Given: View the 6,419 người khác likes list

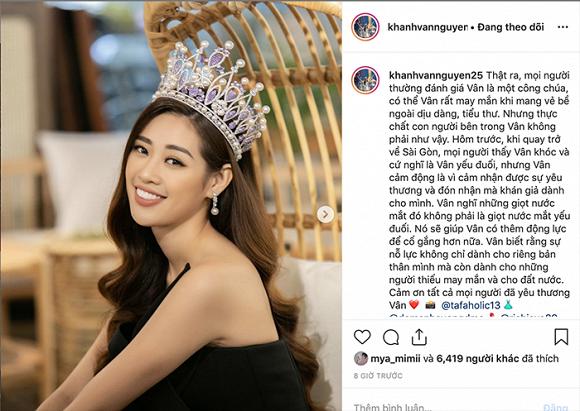Looking at the screenshot, I should (478, 358).
